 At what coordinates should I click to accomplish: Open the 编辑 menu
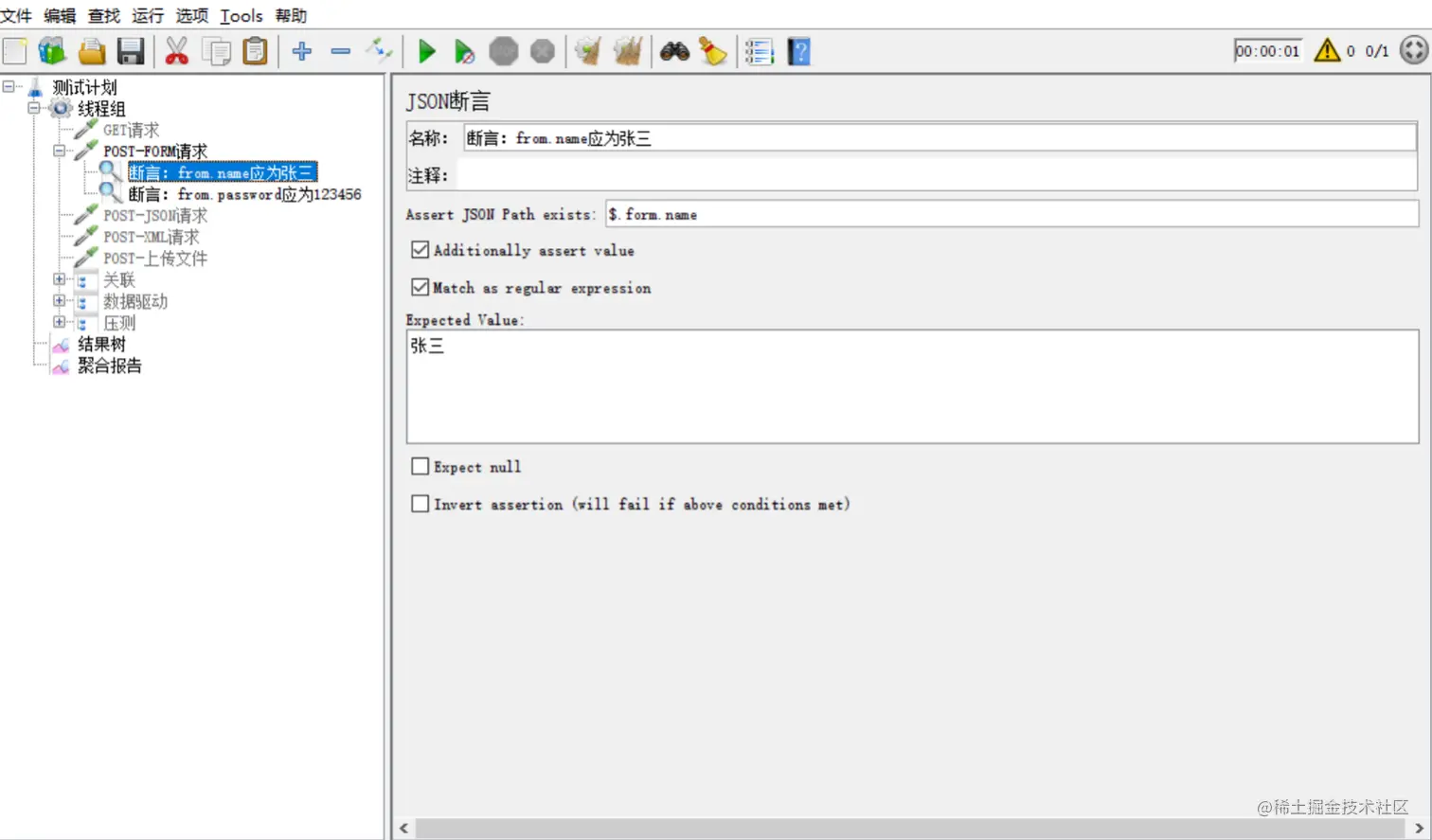pyautogui.click(x=60, y=16)
